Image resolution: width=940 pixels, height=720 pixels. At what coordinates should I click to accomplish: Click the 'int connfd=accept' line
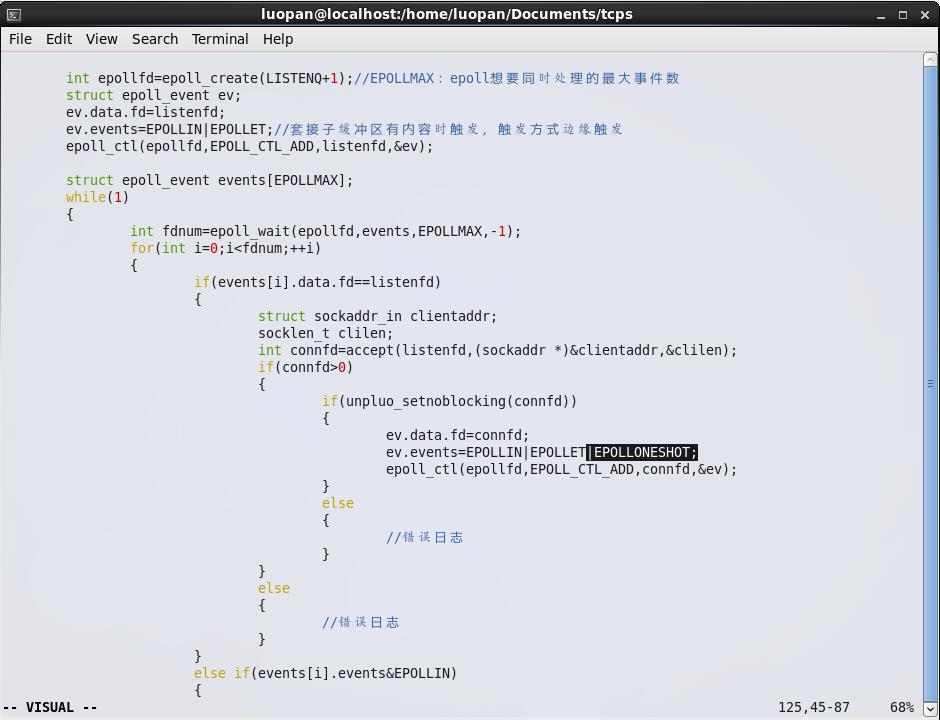(x=498, y=350)
